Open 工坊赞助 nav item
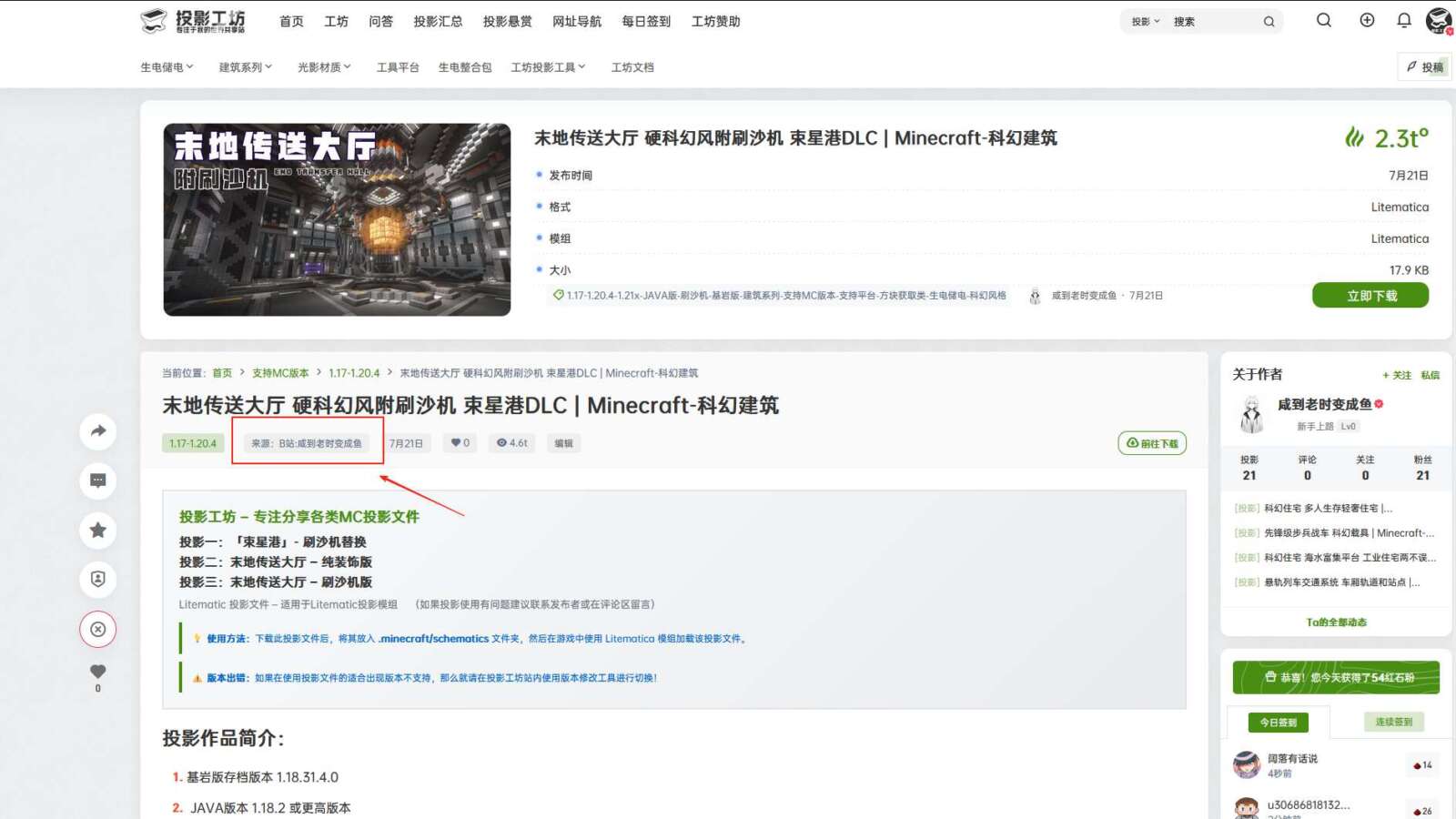This screenshot has height=819, width=1456. (x=715, y=21)
